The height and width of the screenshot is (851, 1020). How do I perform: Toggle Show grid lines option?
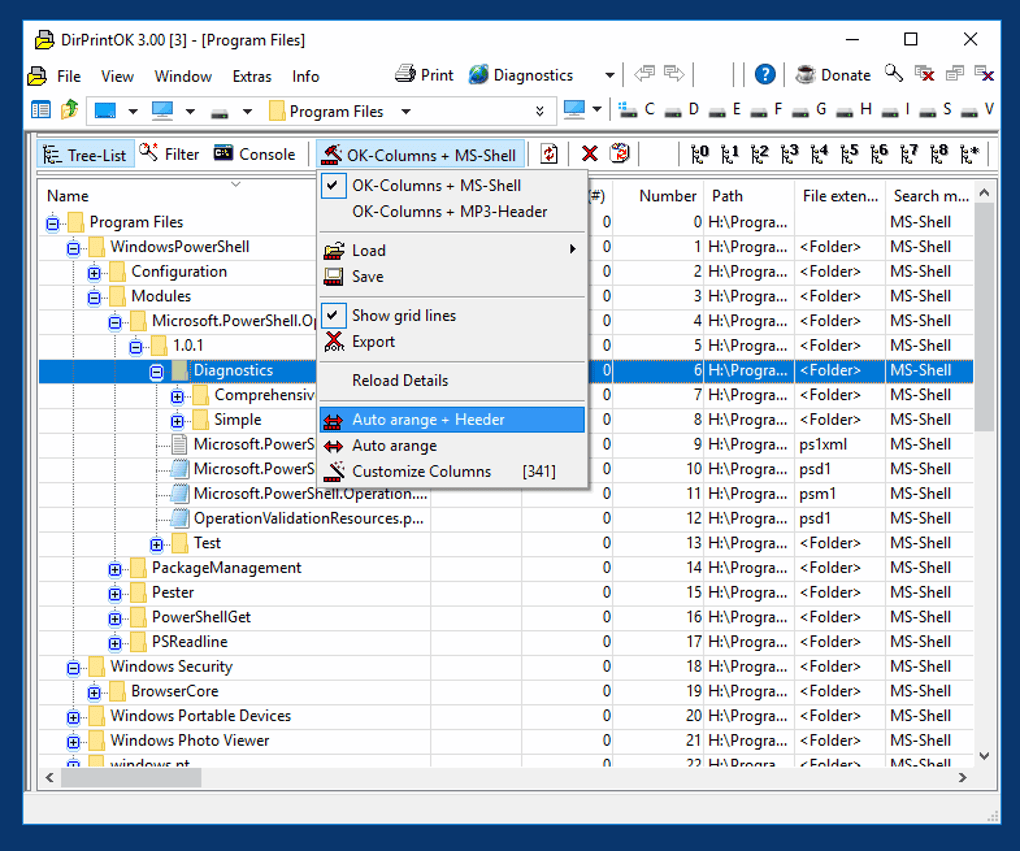coord(403,315)
